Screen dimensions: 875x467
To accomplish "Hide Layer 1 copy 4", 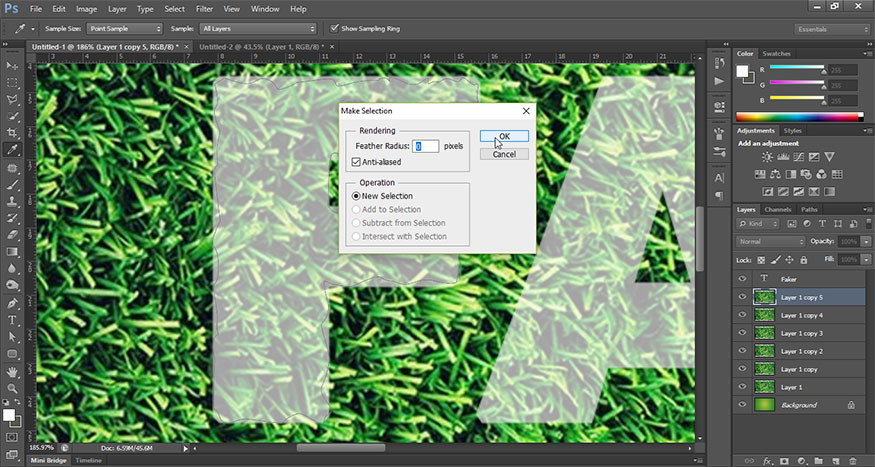I will (742, 315).
